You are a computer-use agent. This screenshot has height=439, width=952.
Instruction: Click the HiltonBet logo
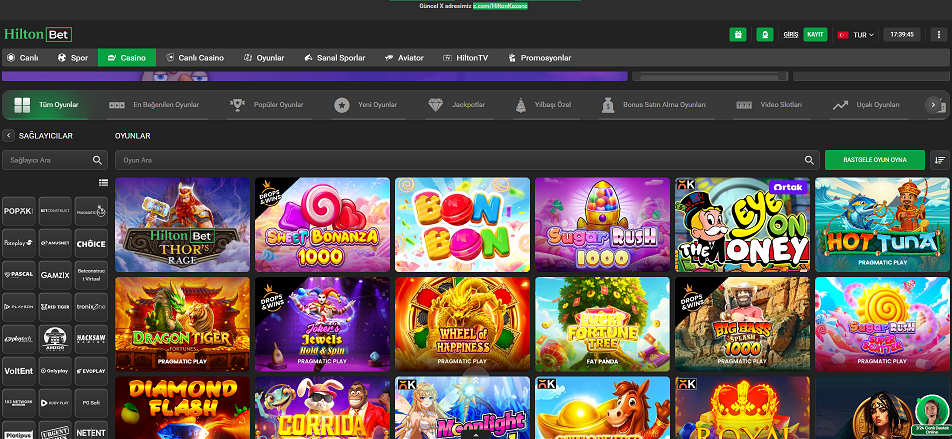pyautogui.click(x=38, y=34)
